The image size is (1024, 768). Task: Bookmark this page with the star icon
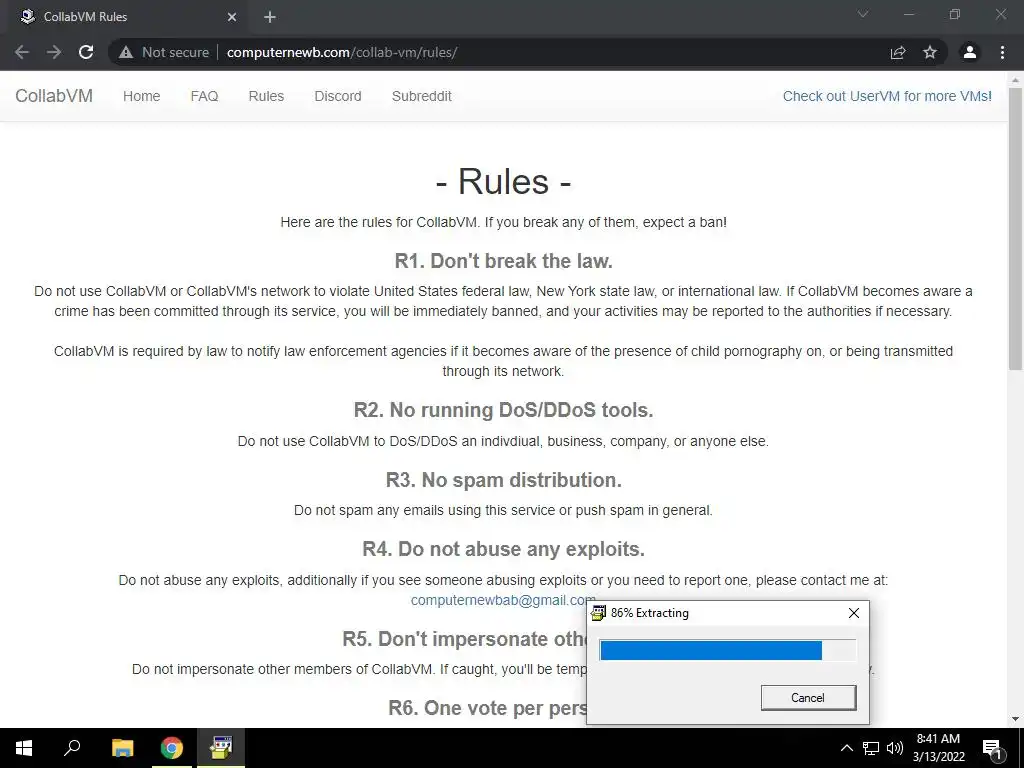[x=930, y=52]
